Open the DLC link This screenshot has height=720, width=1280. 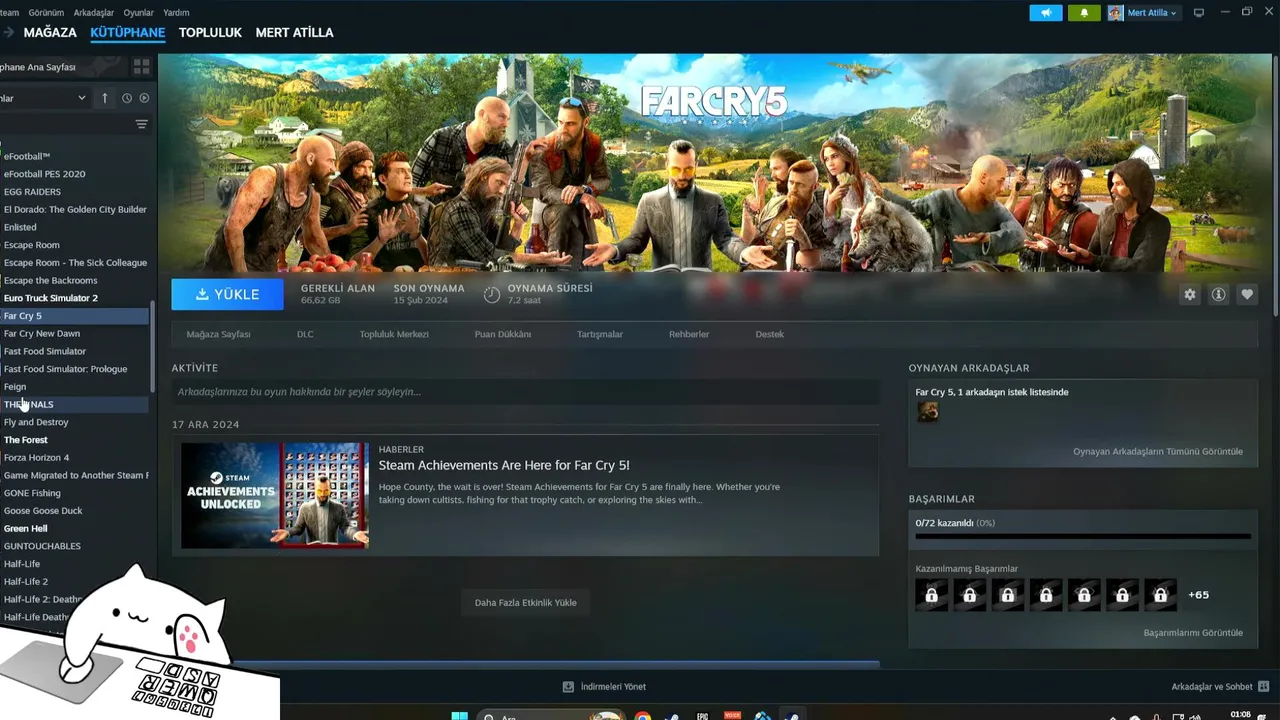coord(305,334)
